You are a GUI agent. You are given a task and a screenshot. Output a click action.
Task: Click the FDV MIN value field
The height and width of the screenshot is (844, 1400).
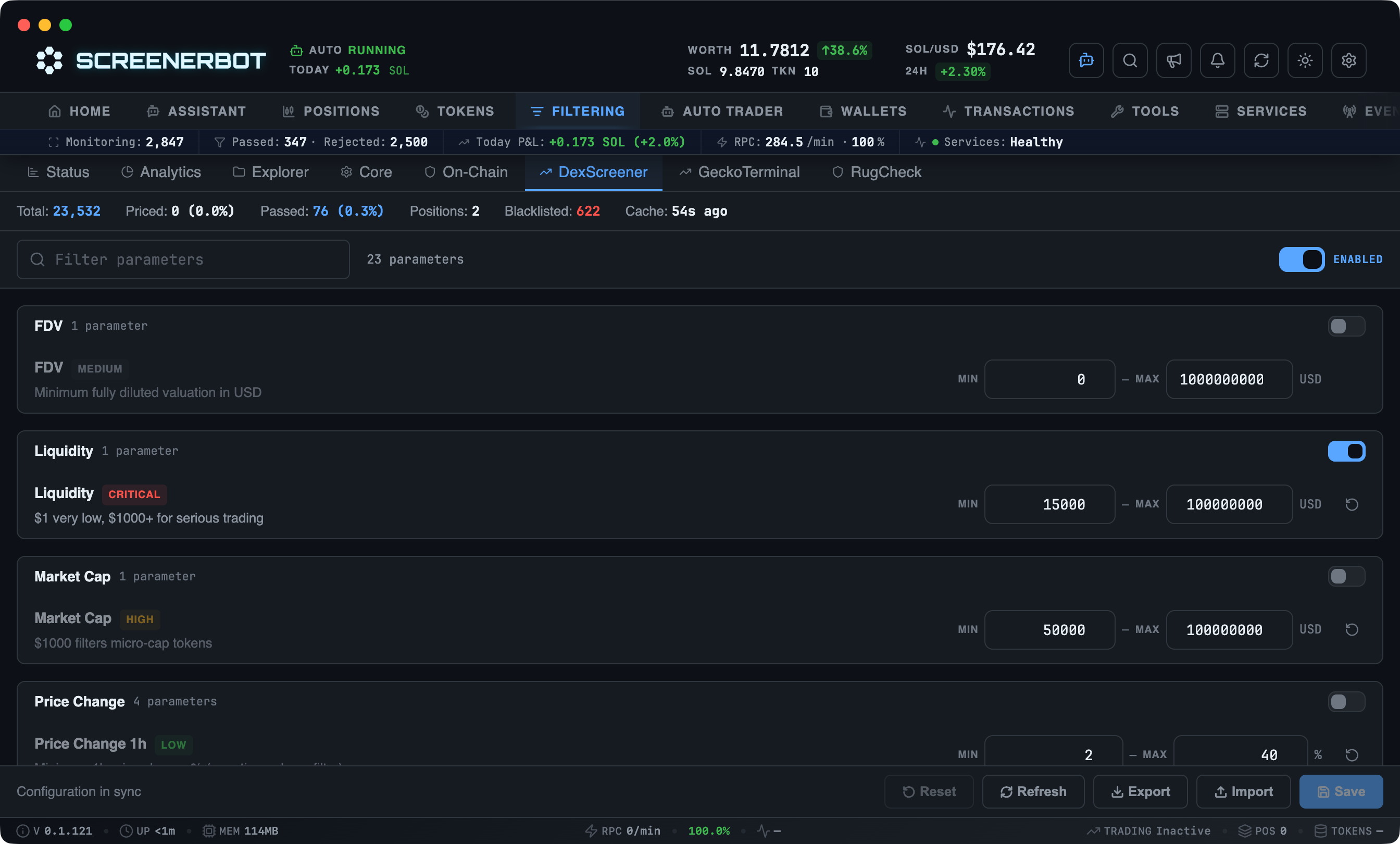coord(1049,379)
